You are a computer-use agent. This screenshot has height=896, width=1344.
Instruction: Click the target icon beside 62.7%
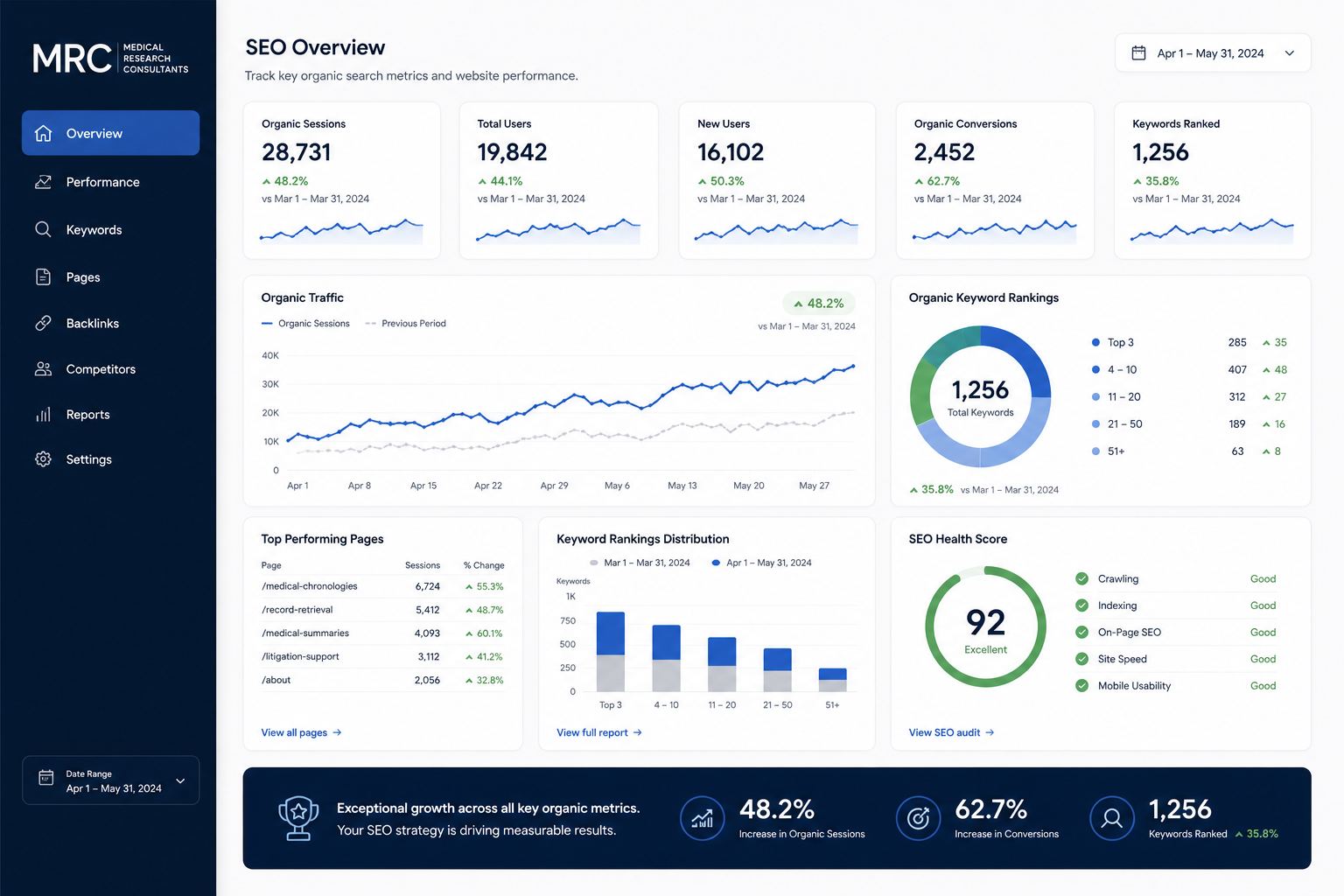coord(918,818)
